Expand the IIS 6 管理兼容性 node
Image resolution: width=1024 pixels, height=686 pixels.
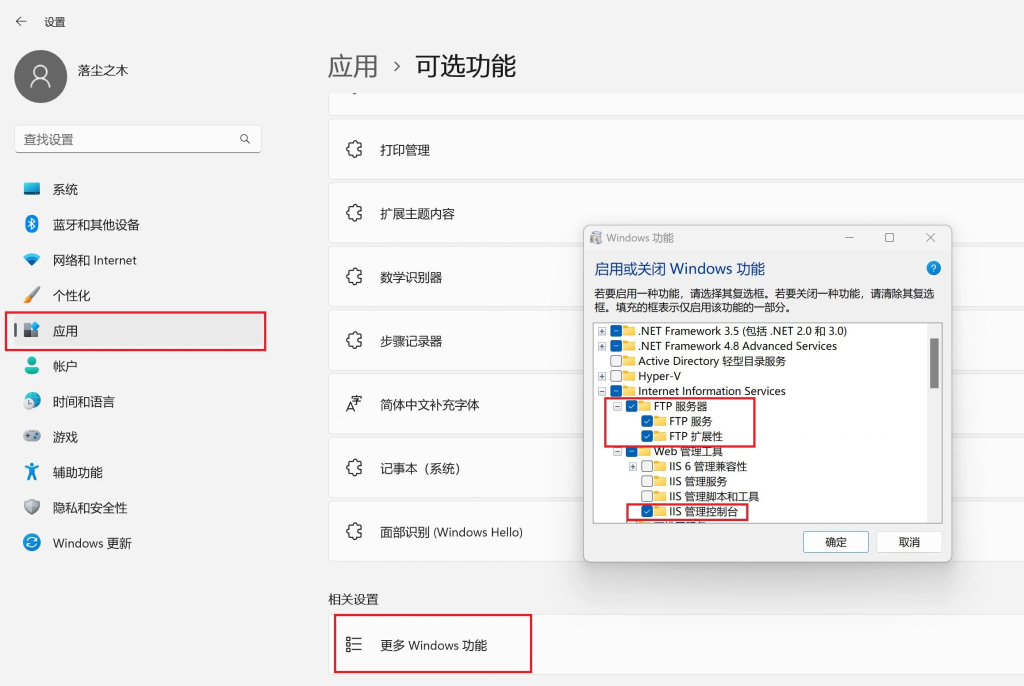tap(633, 466)
